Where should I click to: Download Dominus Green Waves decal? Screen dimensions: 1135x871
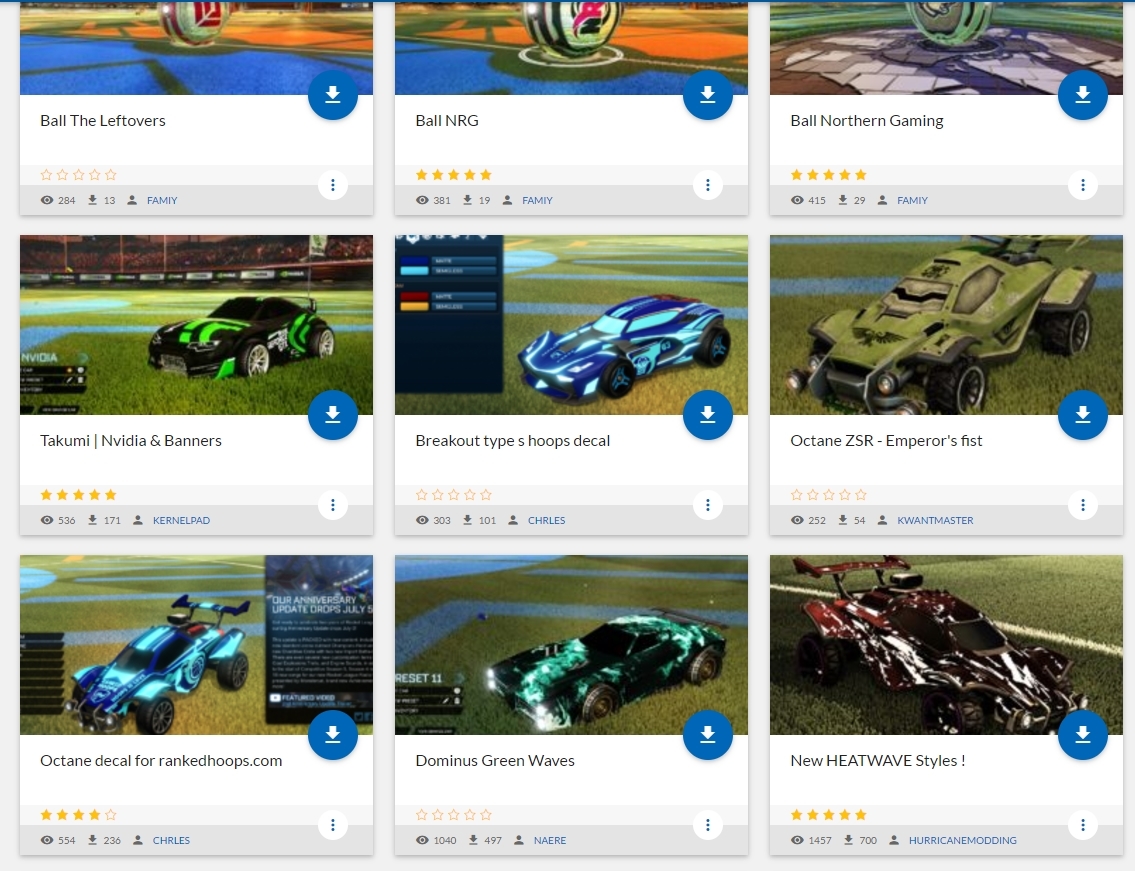click(708, 734)
